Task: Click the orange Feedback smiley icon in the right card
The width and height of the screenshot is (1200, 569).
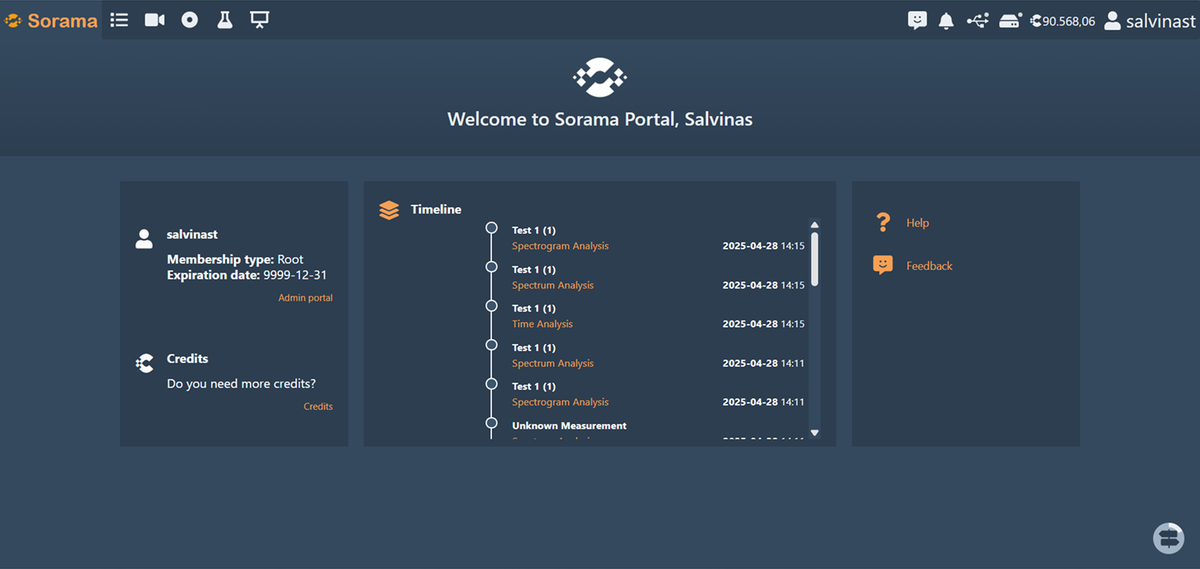Action: click(x=882, y=265)
